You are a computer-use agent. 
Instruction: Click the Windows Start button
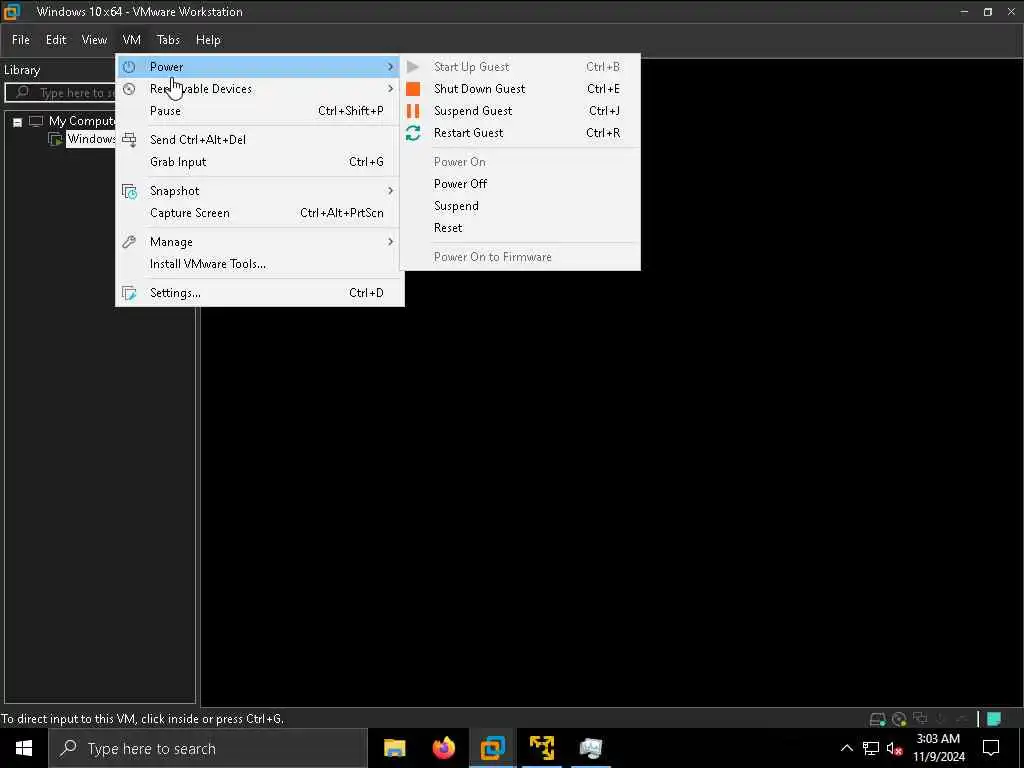pyautogui.click(x=24, y=748)
